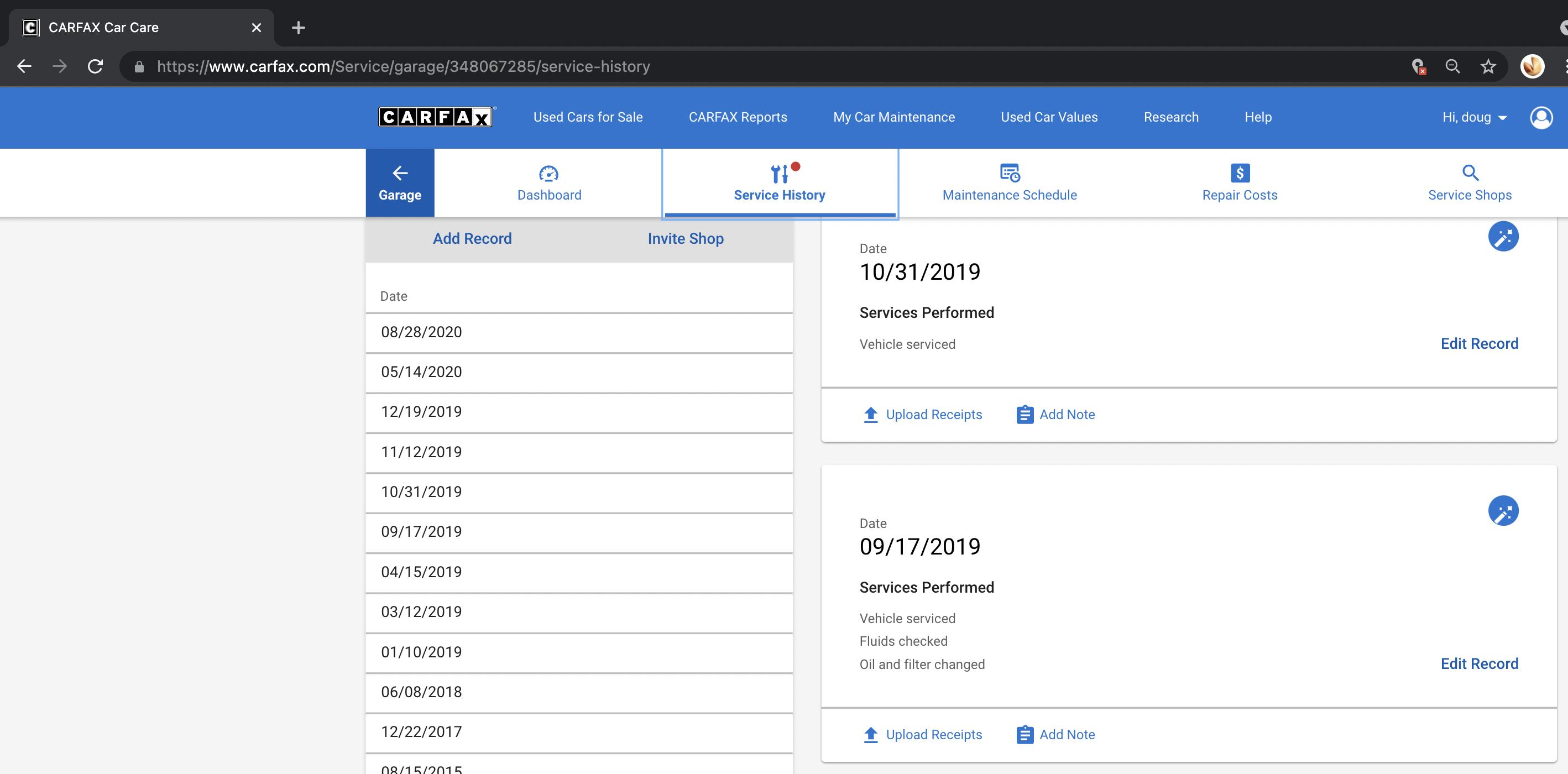
Task: Select the 03/12/2019 date row
Action: (579, 611)
